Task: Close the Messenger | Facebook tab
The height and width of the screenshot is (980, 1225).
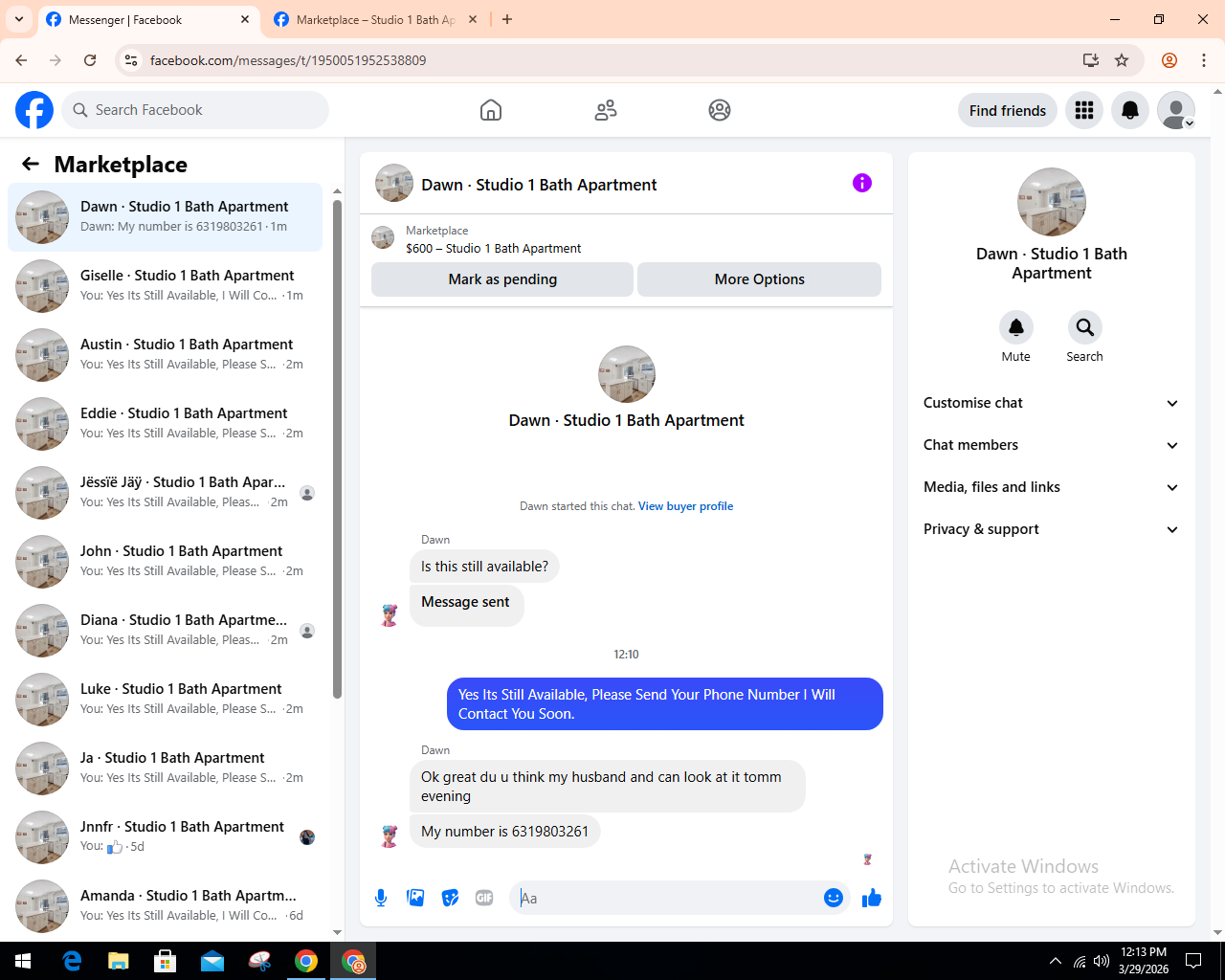Action: [245, 19]
